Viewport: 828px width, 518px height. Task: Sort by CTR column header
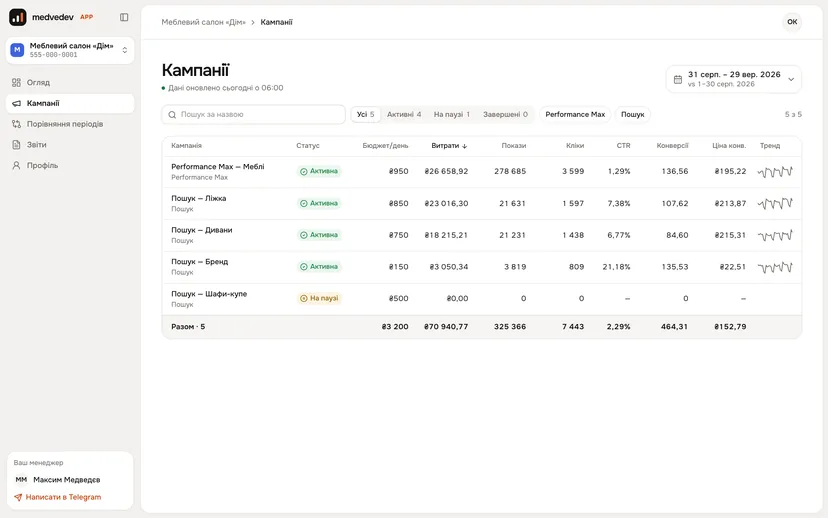point(624,146)
